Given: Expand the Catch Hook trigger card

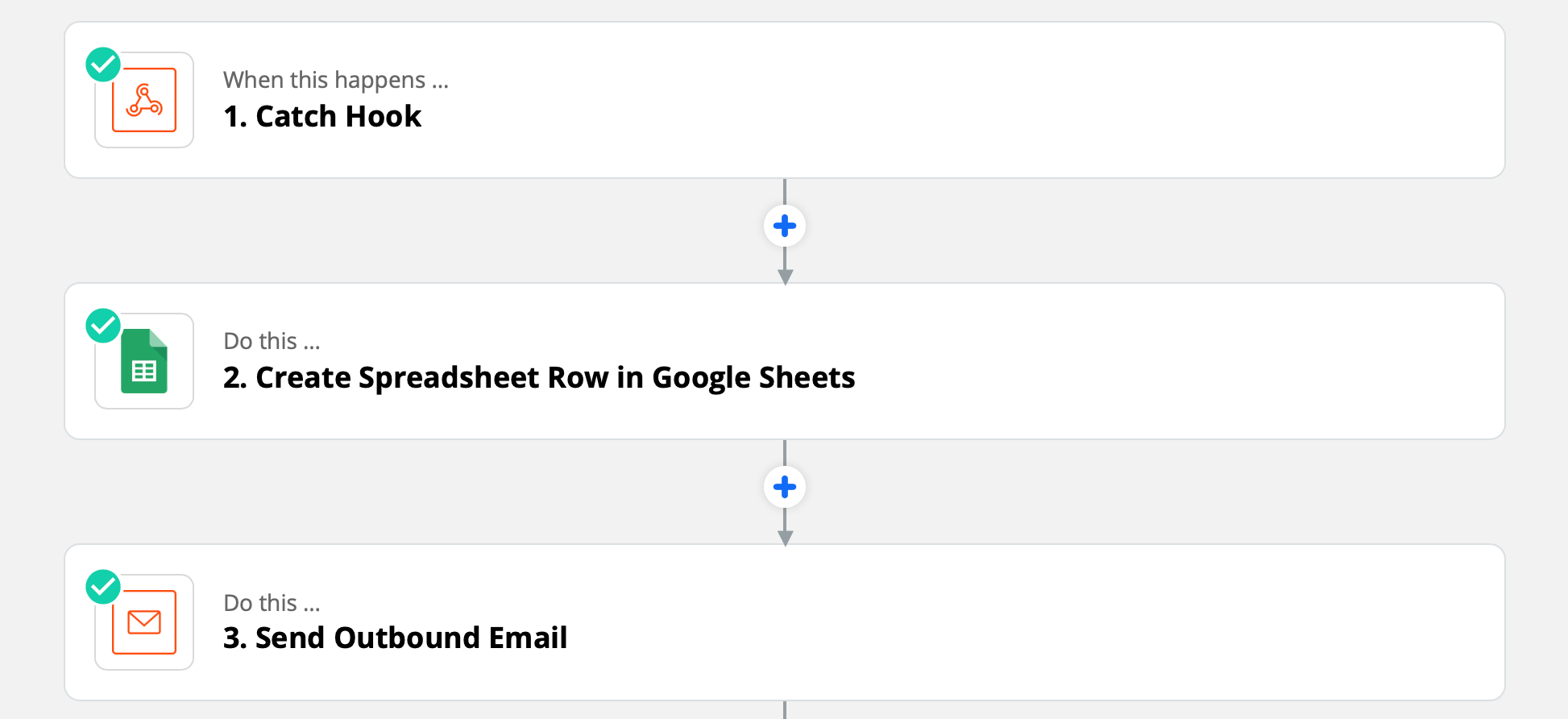Looking at the screenshot, I should point(785,100).
